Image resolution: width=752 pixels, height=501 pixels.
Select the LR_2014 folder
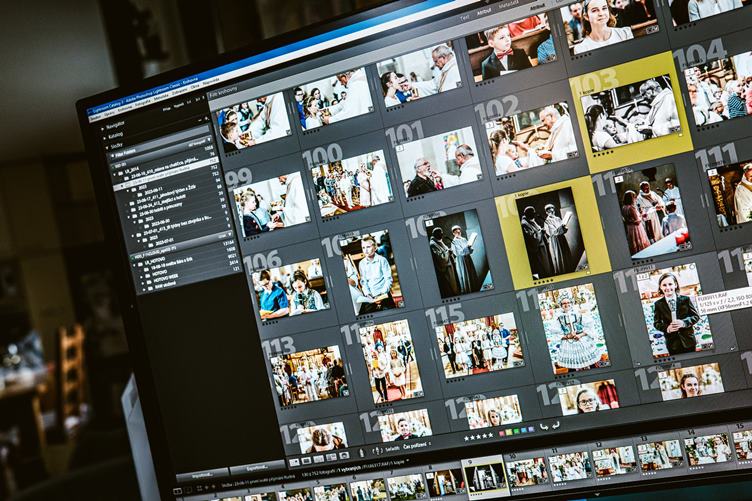(132, 171)
